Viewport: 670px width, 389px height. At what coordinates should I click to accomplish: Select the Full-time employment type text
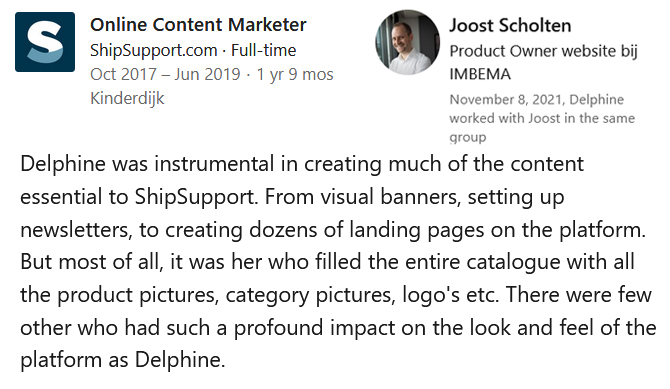[264, 50]
